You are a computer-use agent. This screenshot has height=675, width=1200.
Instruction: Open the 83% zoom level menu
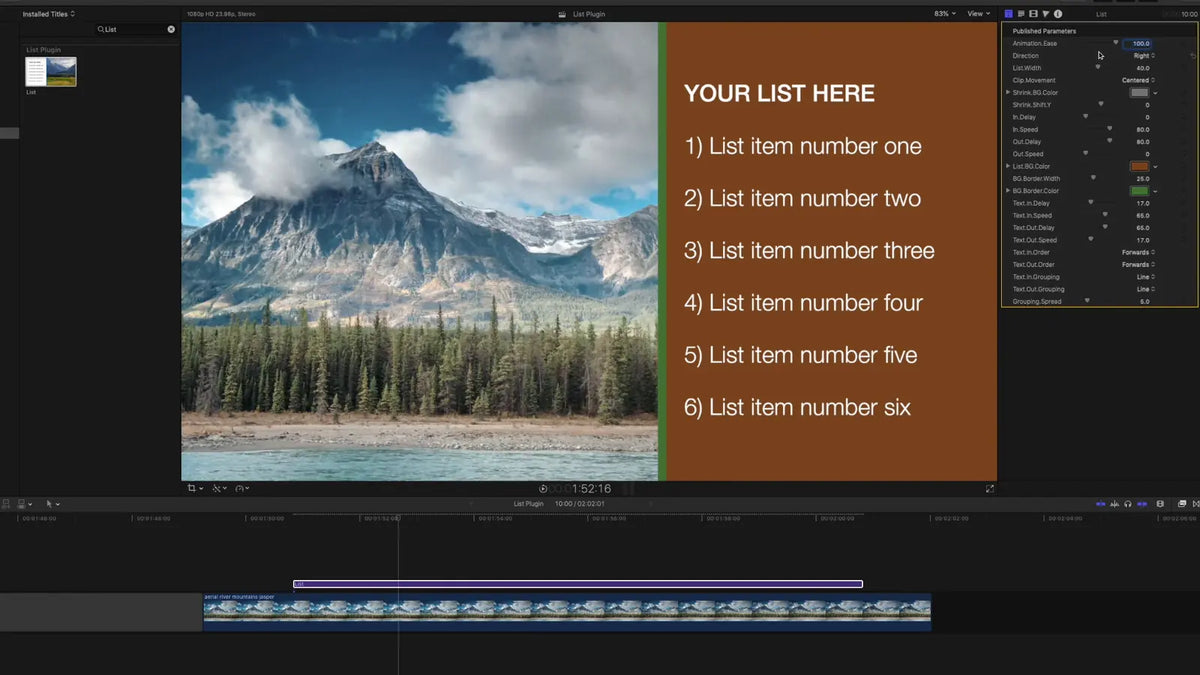[x=945, y=14]
